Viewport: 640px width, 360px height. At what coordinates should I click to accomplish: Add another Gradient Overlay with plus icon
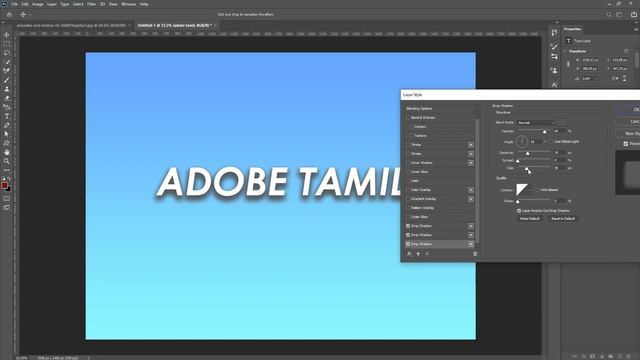471,199
